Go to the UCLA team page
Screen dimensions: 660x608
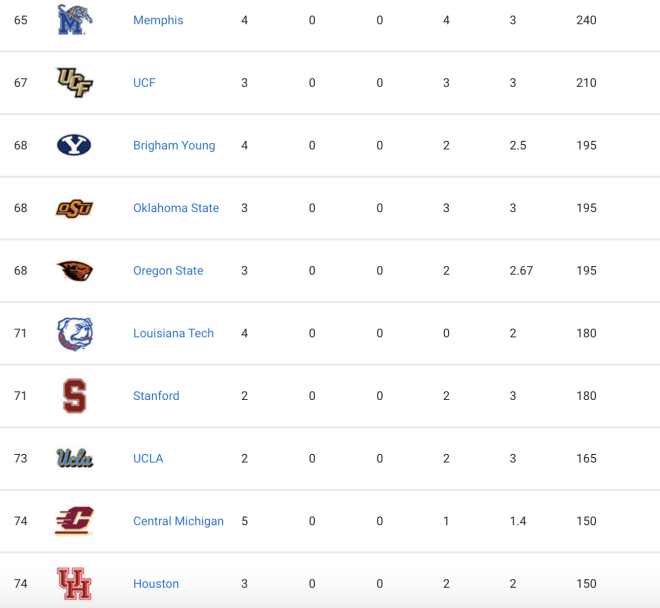(x=148, y=459)
